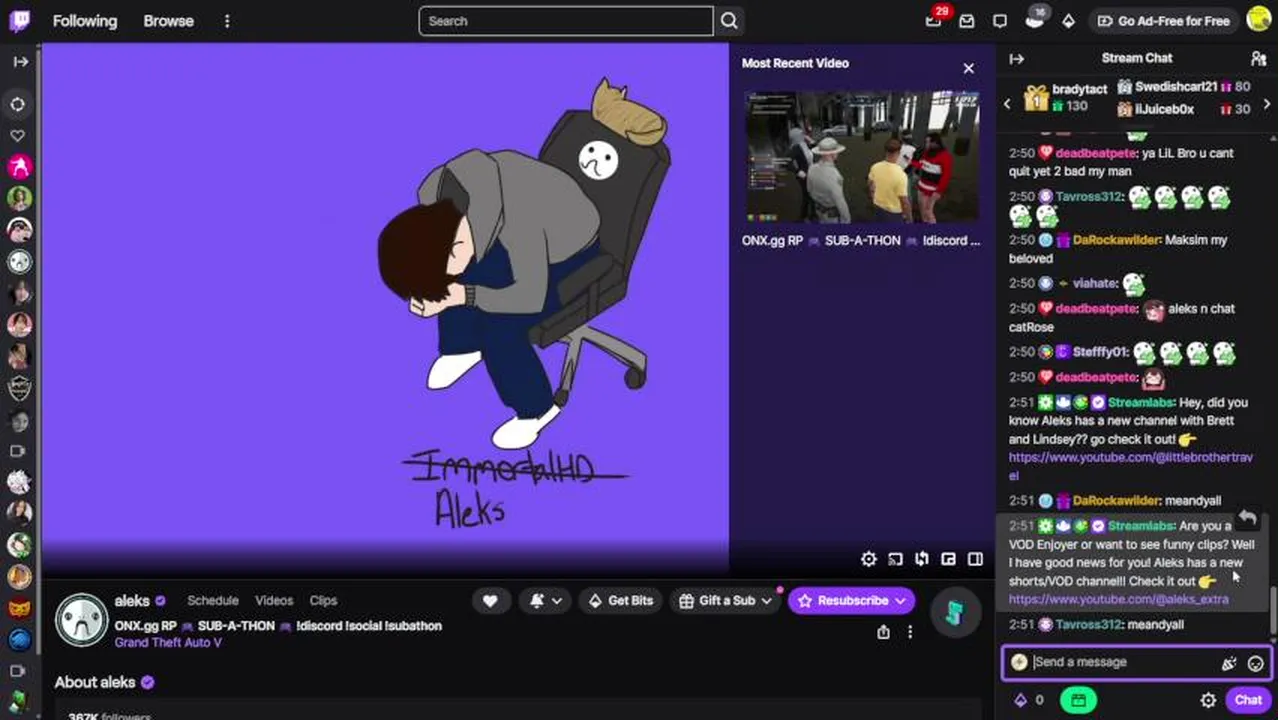Open the chat identity badge icon
The image size is (1278, 720).
coord(1019,662)
